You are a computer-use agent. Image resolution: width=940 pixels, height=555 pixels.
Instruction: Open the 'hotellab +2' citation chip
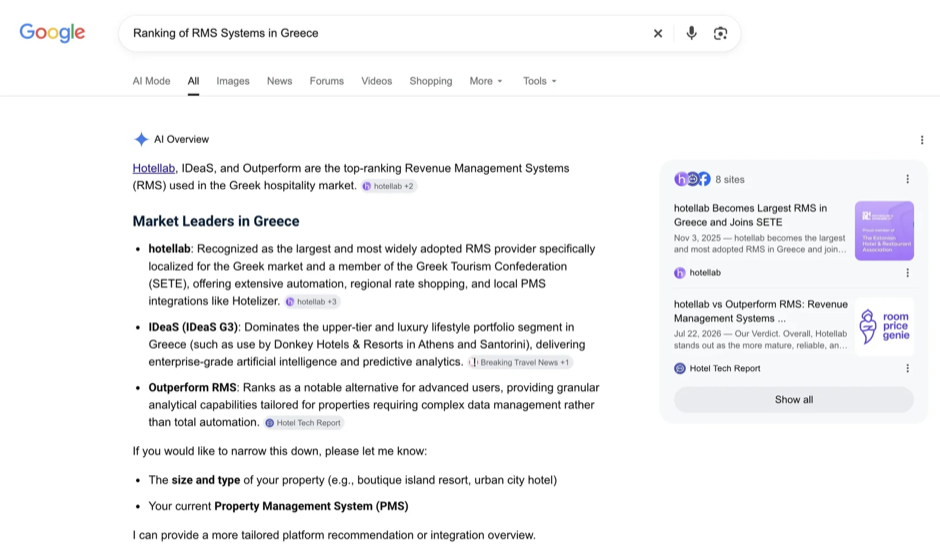pyautogui.click(x=388, y=186)
